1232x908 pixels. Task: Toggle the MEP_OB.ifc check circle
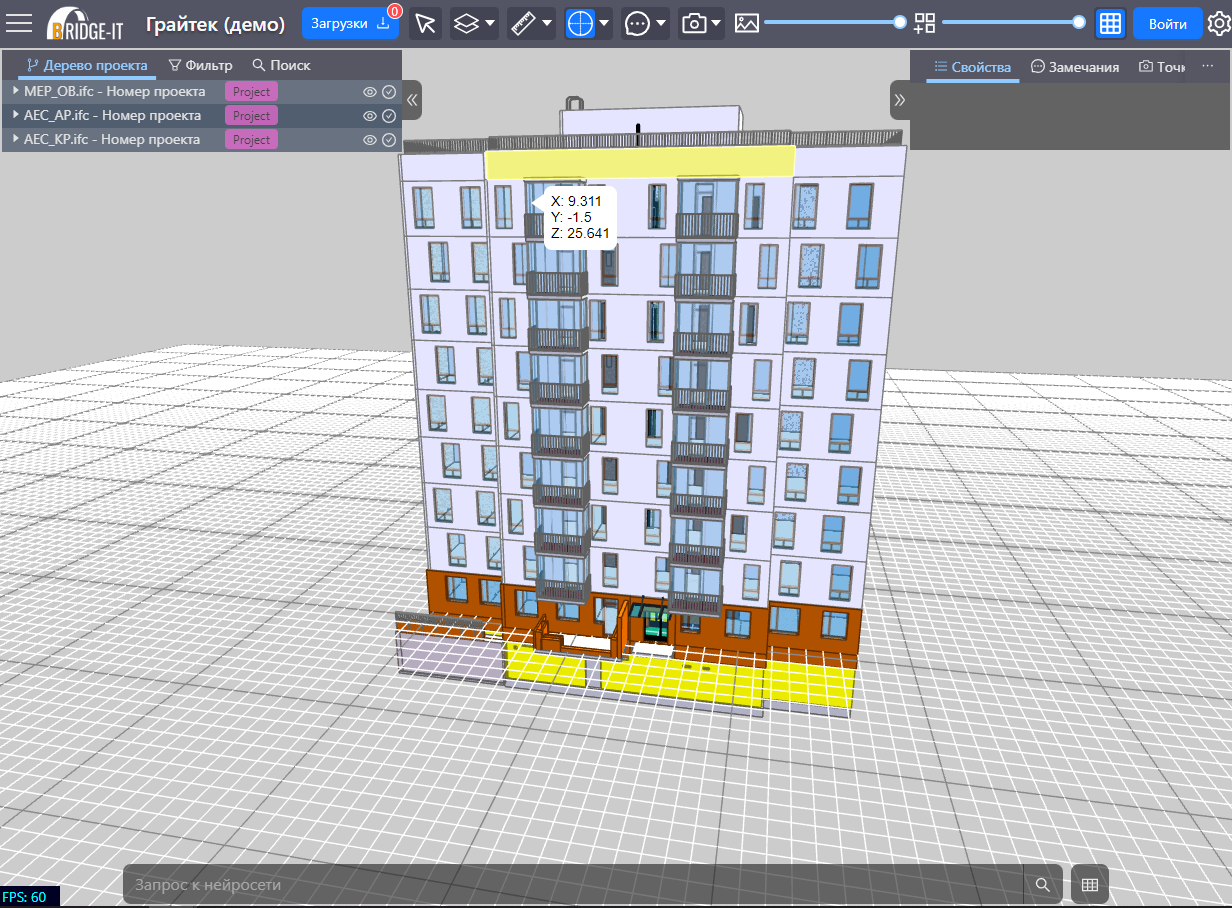click(x=390, y=92)
